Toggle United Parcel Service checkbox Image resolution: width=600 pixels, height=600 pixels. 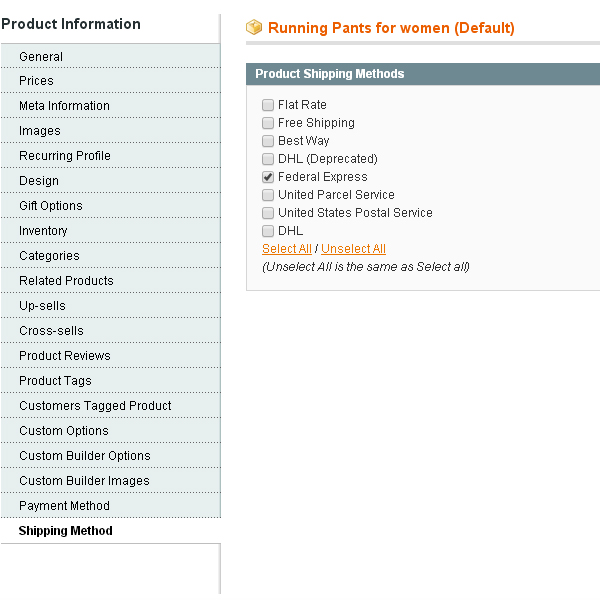268,195
